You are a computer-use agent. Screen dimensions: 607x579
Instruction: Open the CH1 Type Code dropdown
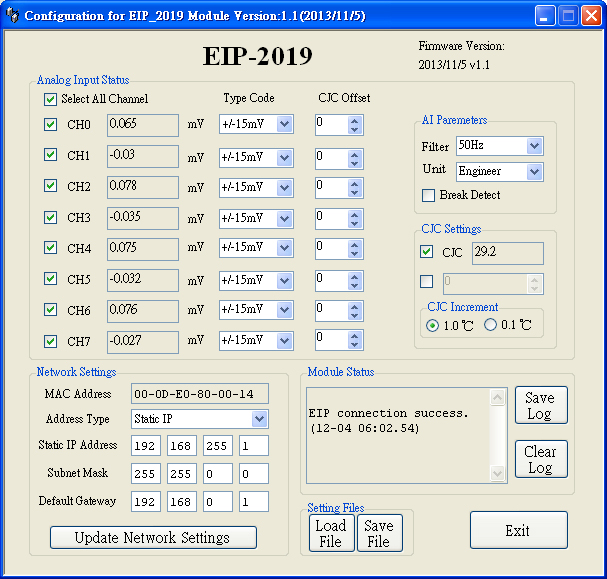pyautogui.click(x=284, y=156)
